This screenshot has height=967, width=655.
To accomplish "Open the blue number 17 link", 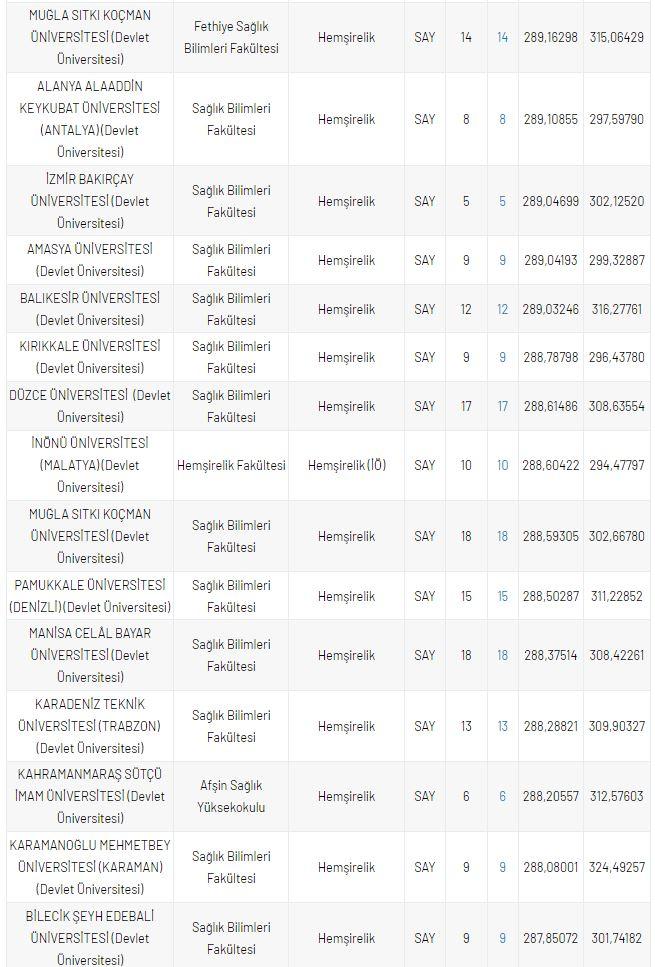I will click(x=502, y=406).
